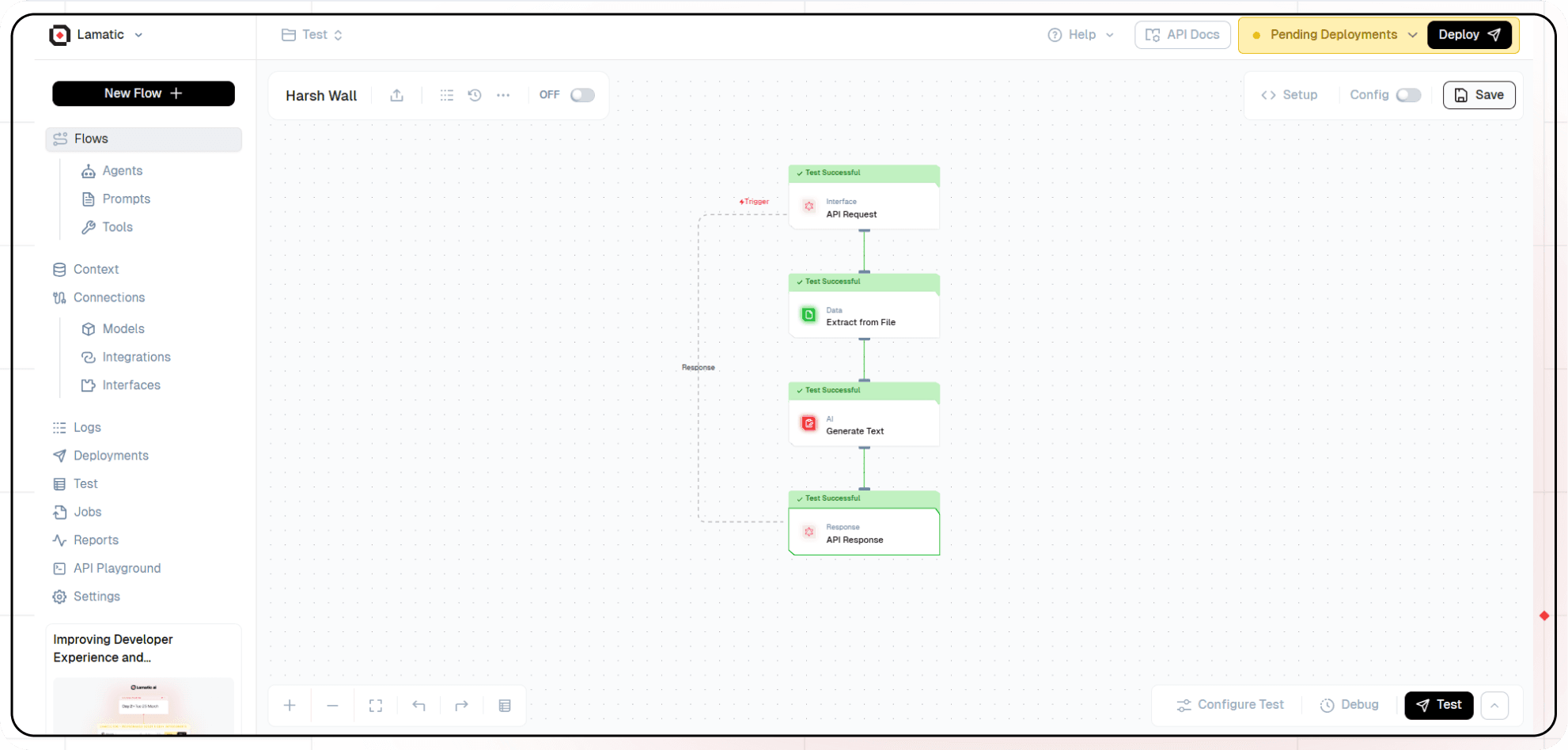Click the Deploy button

pos(1470,34)
